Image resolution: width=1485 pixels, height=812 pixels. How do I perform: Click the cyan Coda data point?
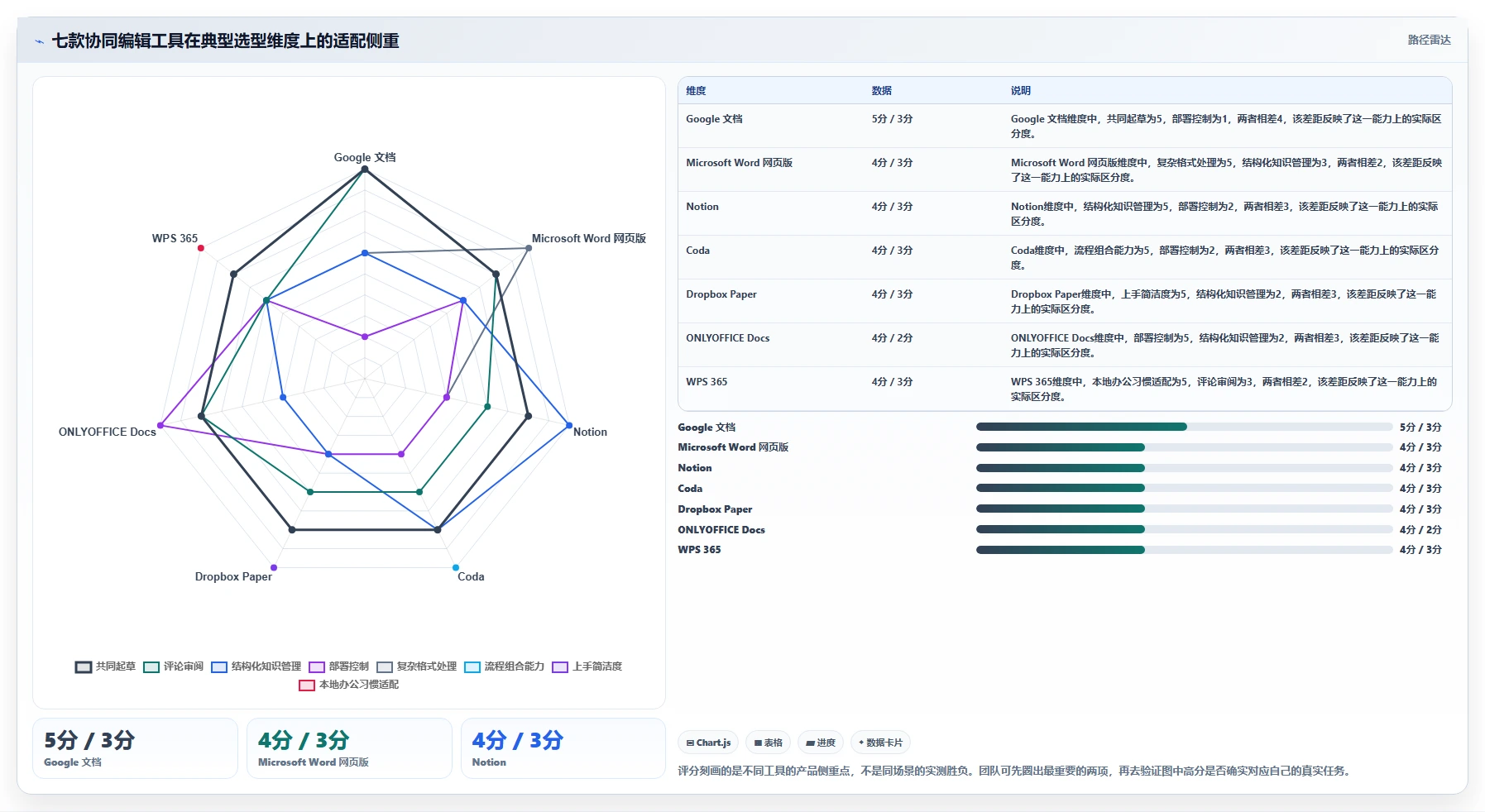[x=456, y=567]
